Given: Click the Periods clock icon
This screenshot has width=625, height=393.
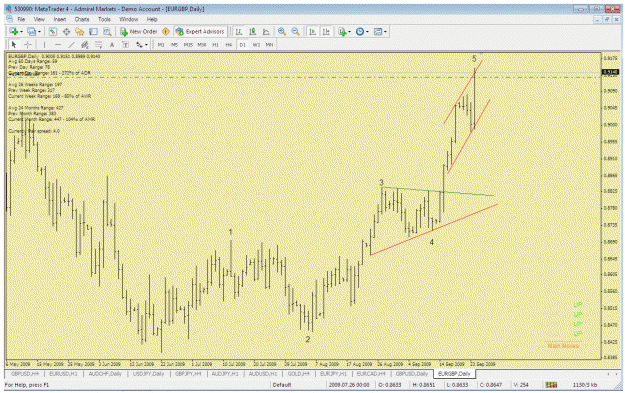Looking at the screenshot, I should point(360,31).
